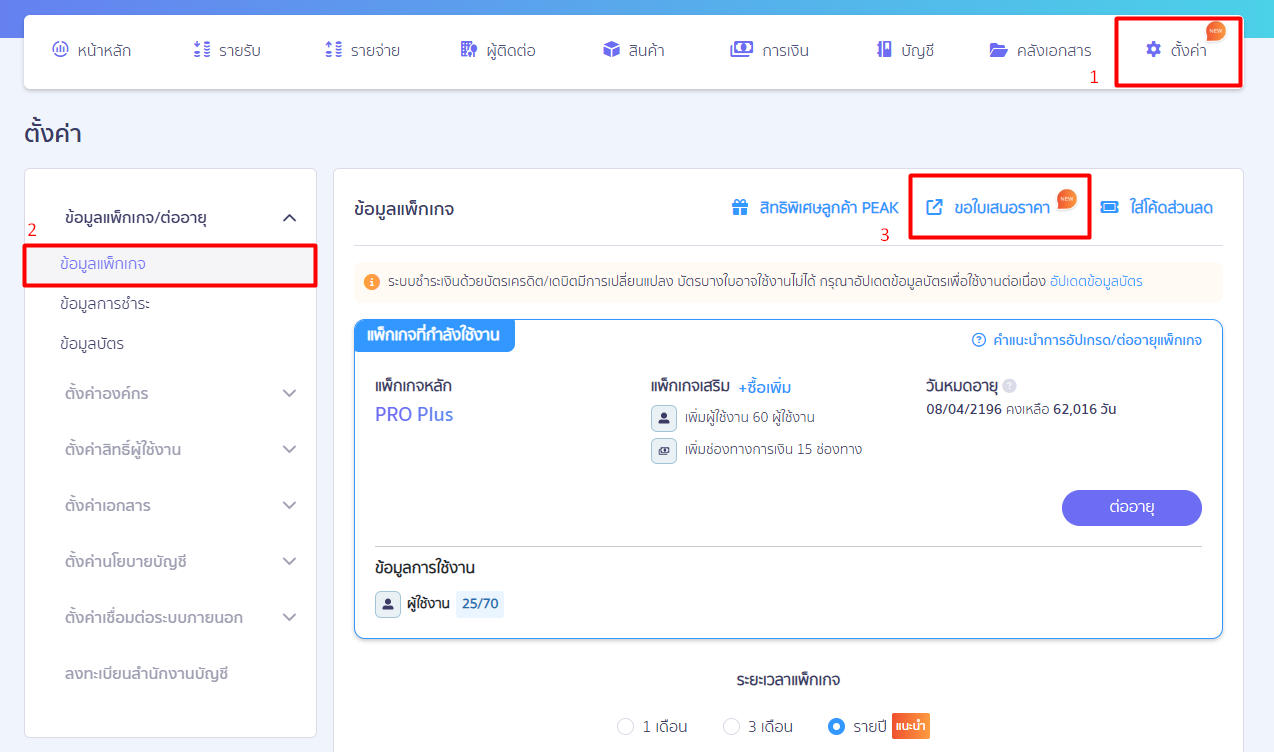Image resolution: width=1274 pixels, height=752 pixels.
Task: Click the external link icon for ขอใบเสนอราคา
Action: [x=934, y=207]
